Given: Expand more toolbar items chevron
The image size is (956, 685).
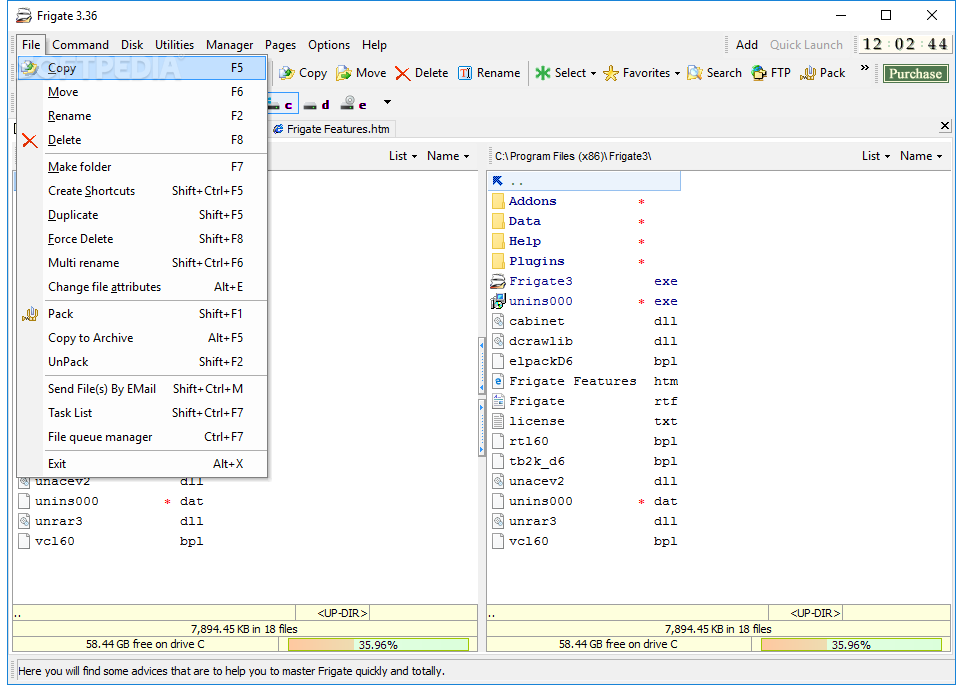Looking at the screenshot, I should pos(865,68).
